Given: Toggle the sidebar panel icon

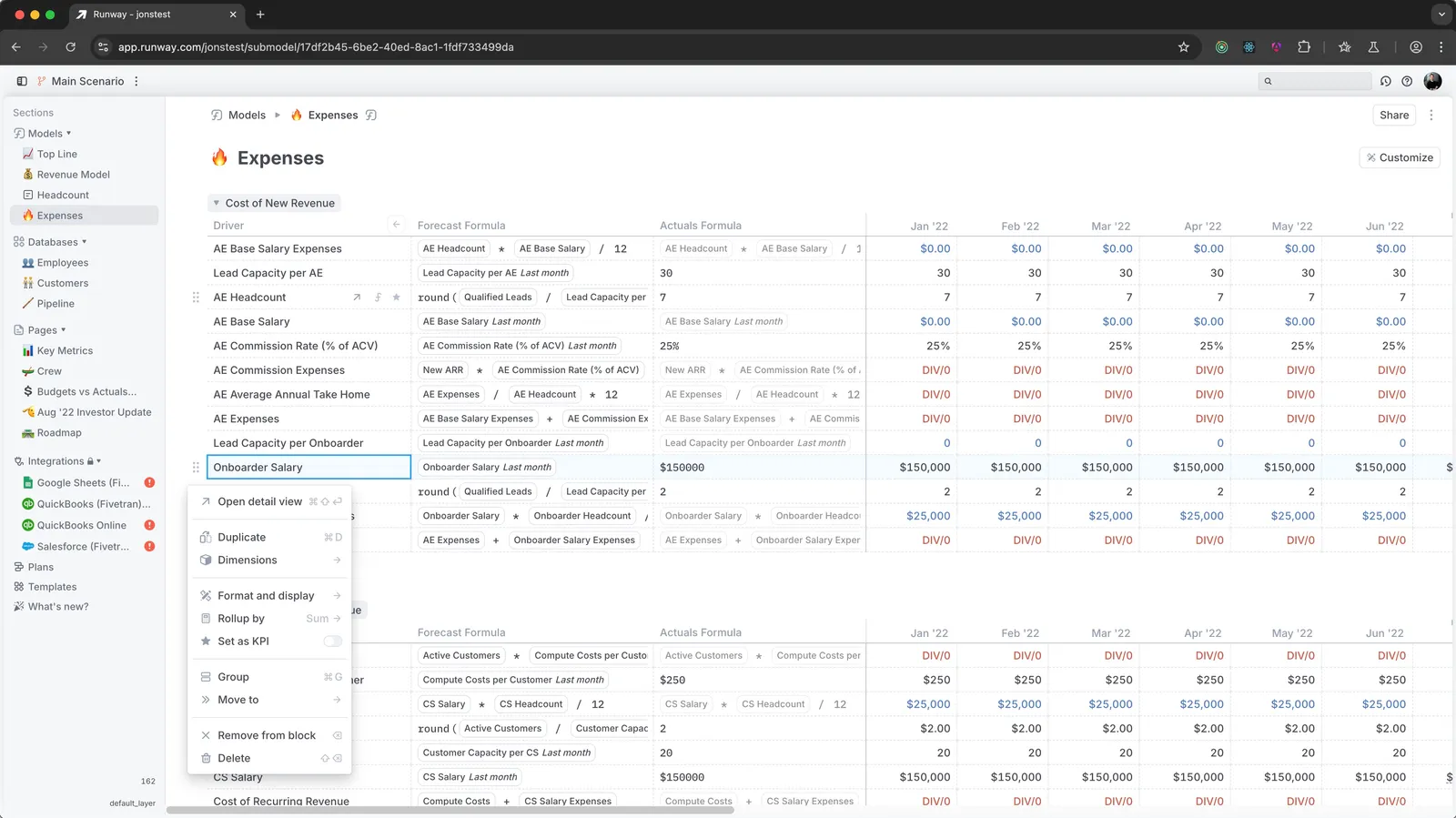Looking at the screenshot, I should coord(22,81).
